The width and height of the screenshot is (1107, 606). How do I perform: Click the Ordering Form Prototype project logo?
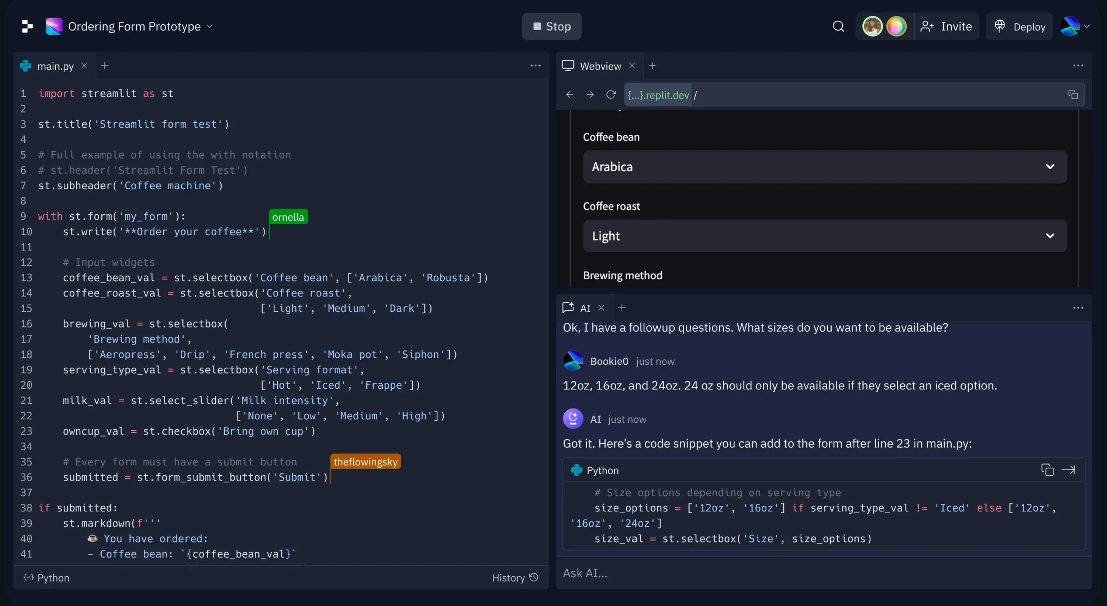point(54,26)
